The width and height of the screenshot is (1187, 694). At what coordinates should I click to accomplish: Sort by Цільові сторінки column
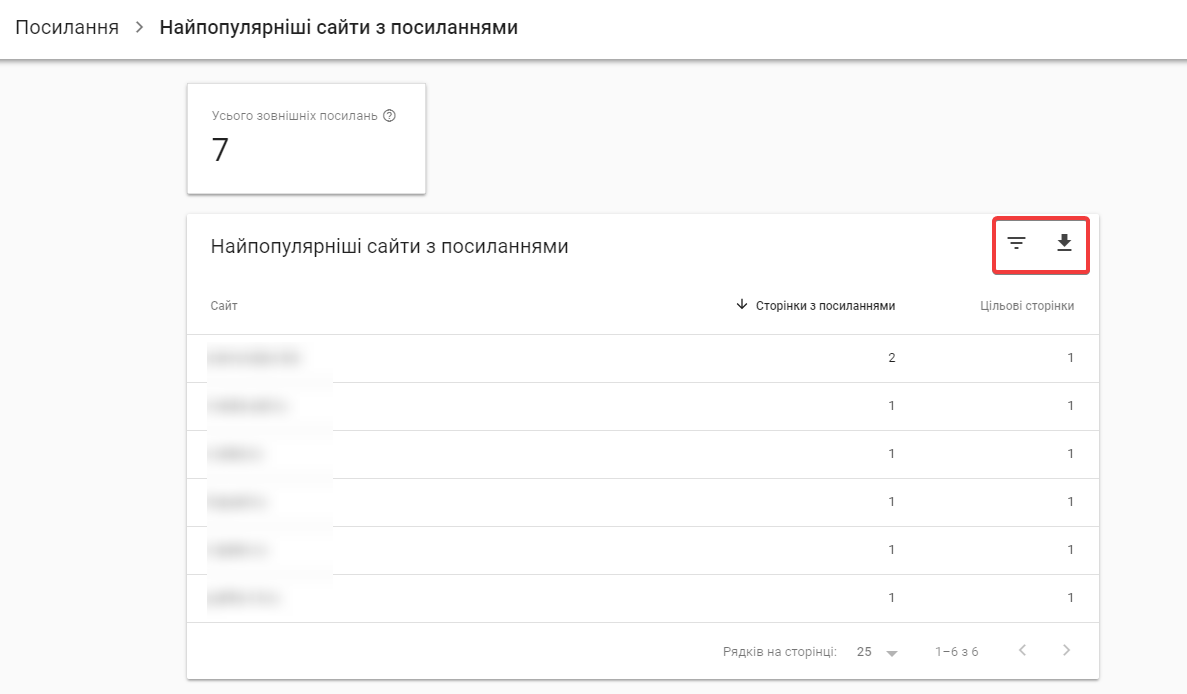(x=1027, y=306)
